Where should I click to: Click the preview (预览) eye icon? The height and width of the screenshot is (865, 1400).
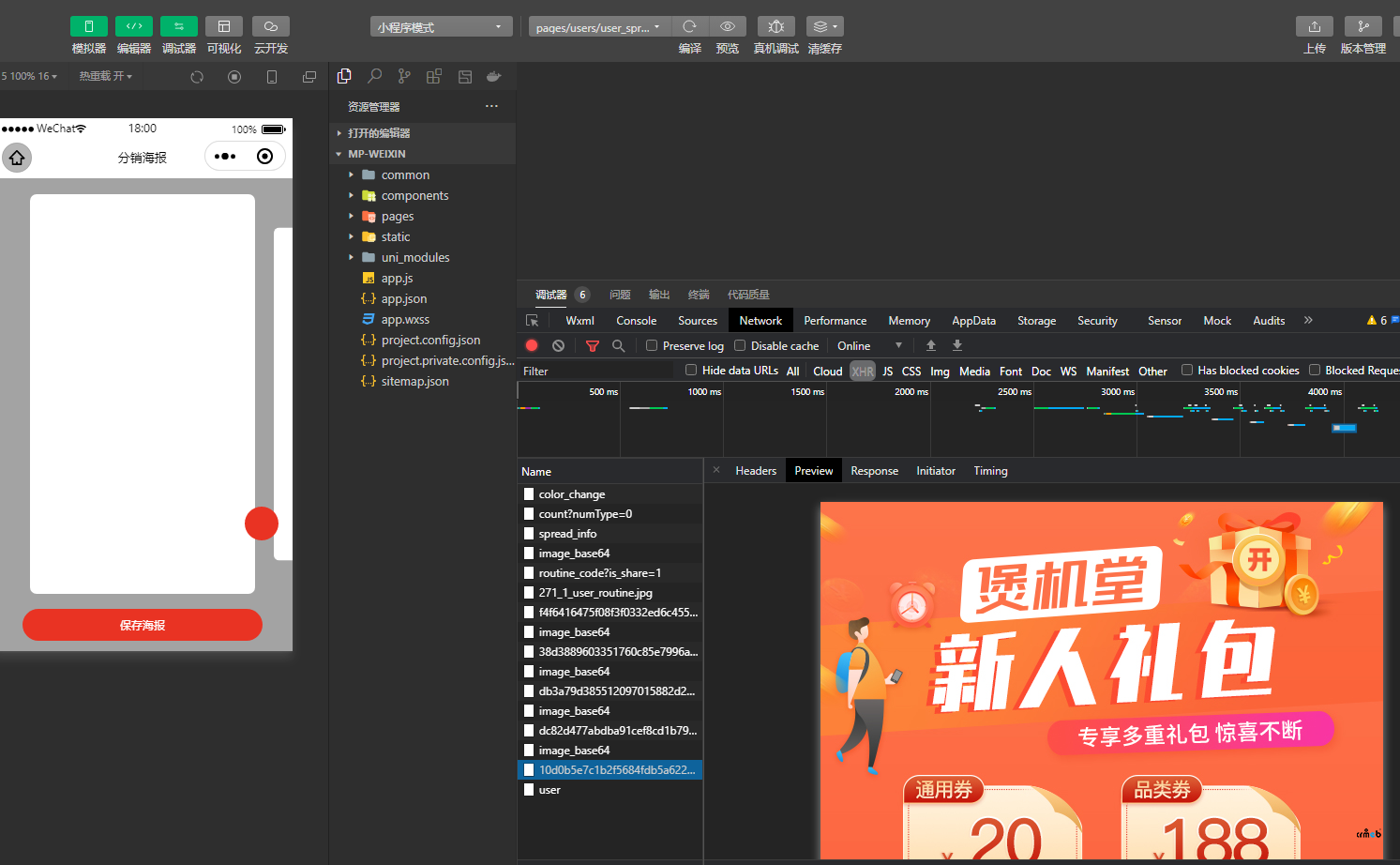click(x=727, y=26)
